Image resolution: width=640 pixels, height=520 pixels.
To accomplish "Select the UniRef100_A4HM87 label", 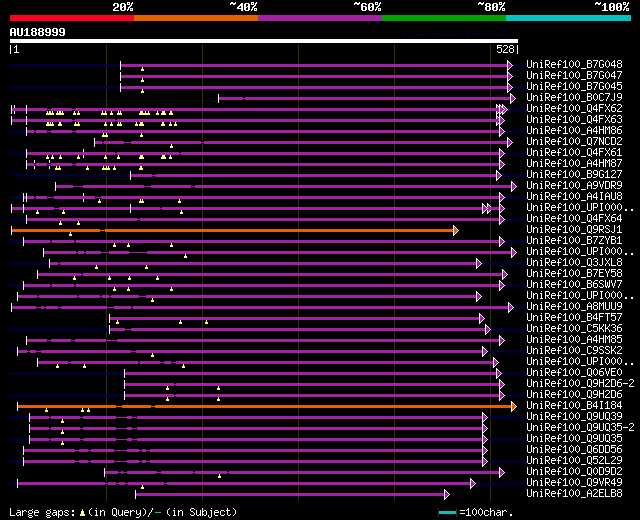I will point(574,164).
